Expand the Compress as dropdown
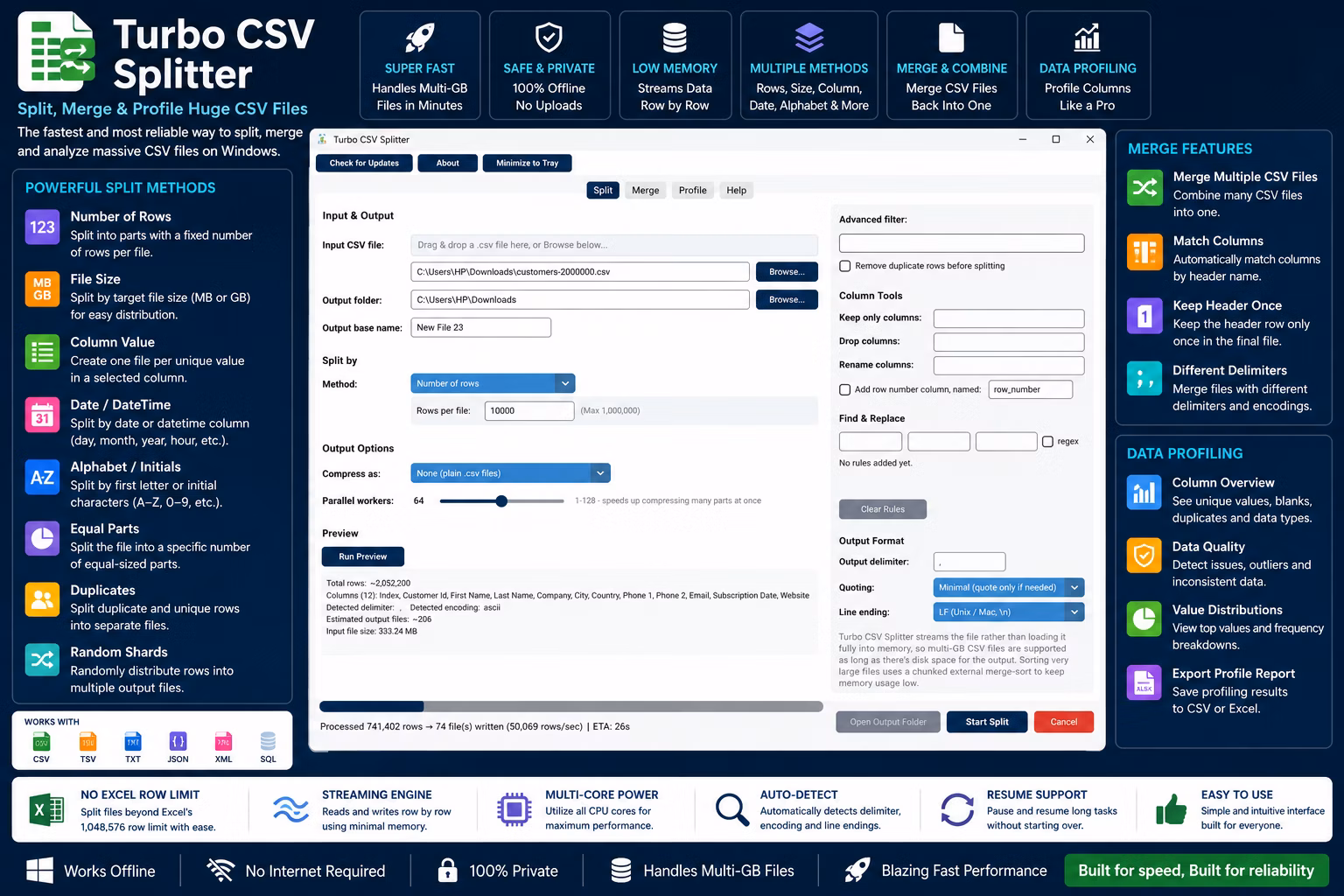This screenshot has width=1344, height=896. pyautogui.click(x=510, y=473)
